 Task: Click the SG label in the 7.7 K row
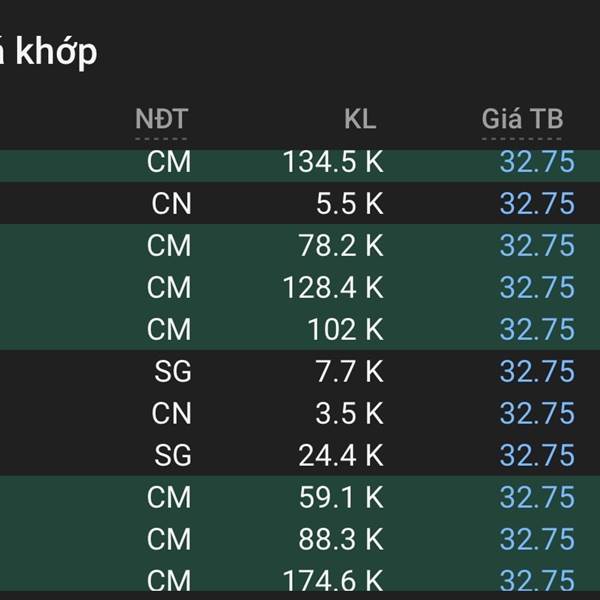pos(172,372)
